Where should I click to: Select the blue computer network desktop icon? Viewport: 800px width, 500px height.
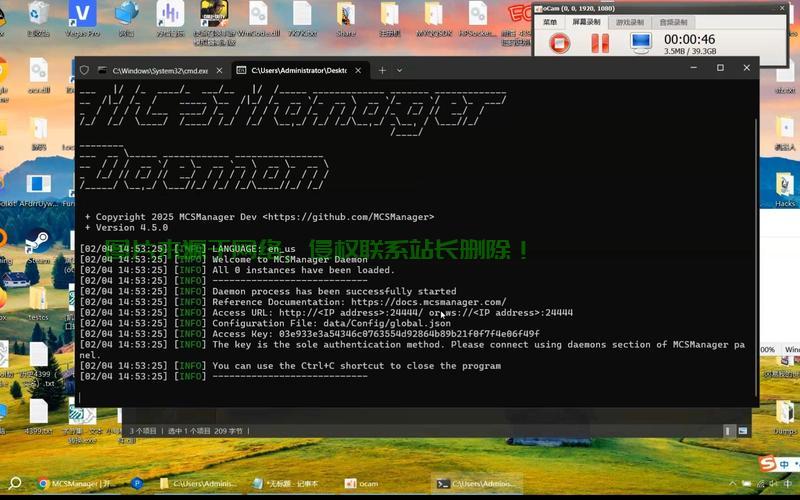coord(126,19)
